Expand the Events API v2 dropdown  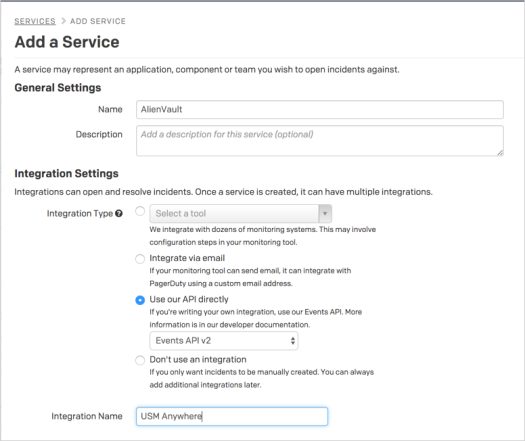[224, 341]
